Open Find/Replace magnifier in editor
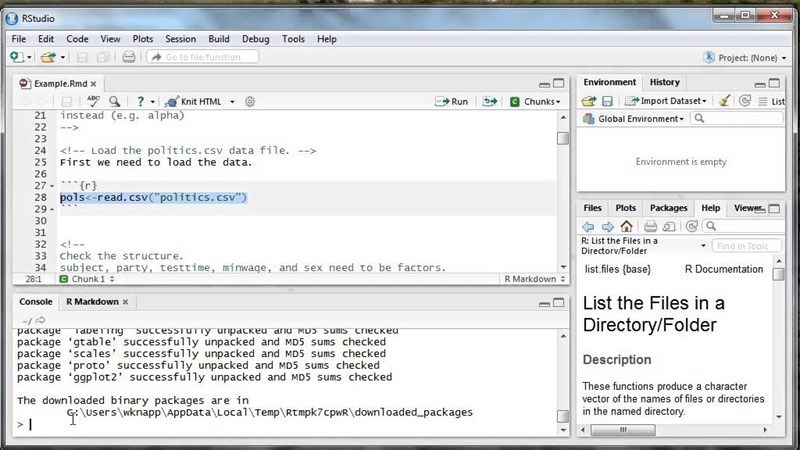800x450 pixels. tap(115, 102)
